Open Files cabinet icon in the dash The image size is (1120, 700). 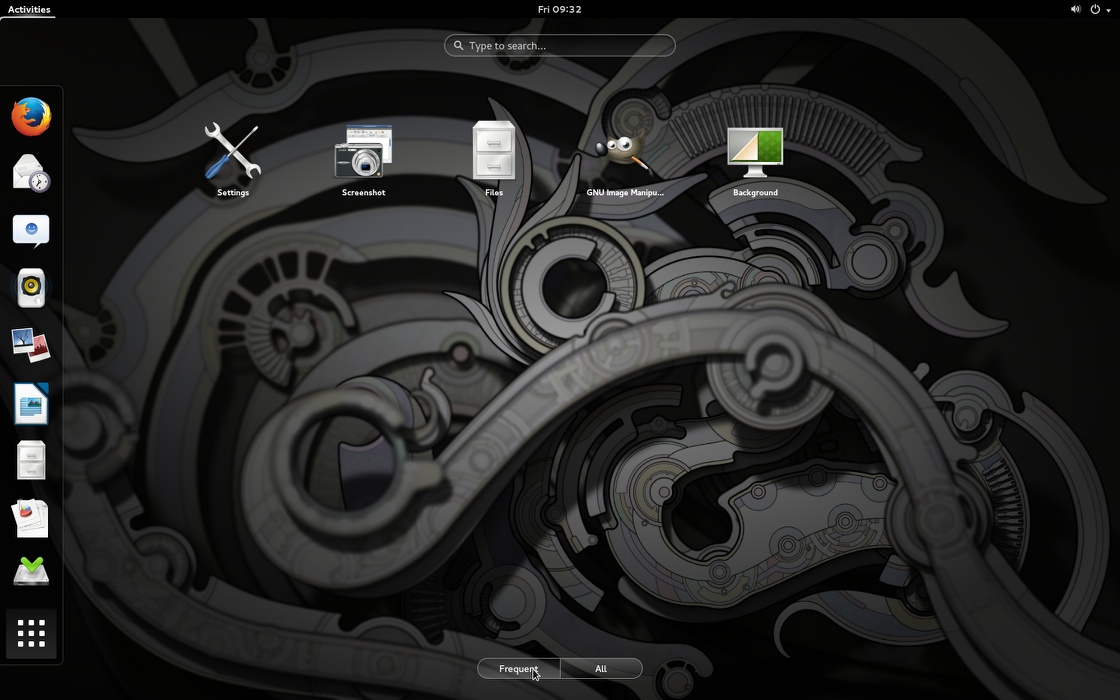pyautogui.click(x=31, y=460)
